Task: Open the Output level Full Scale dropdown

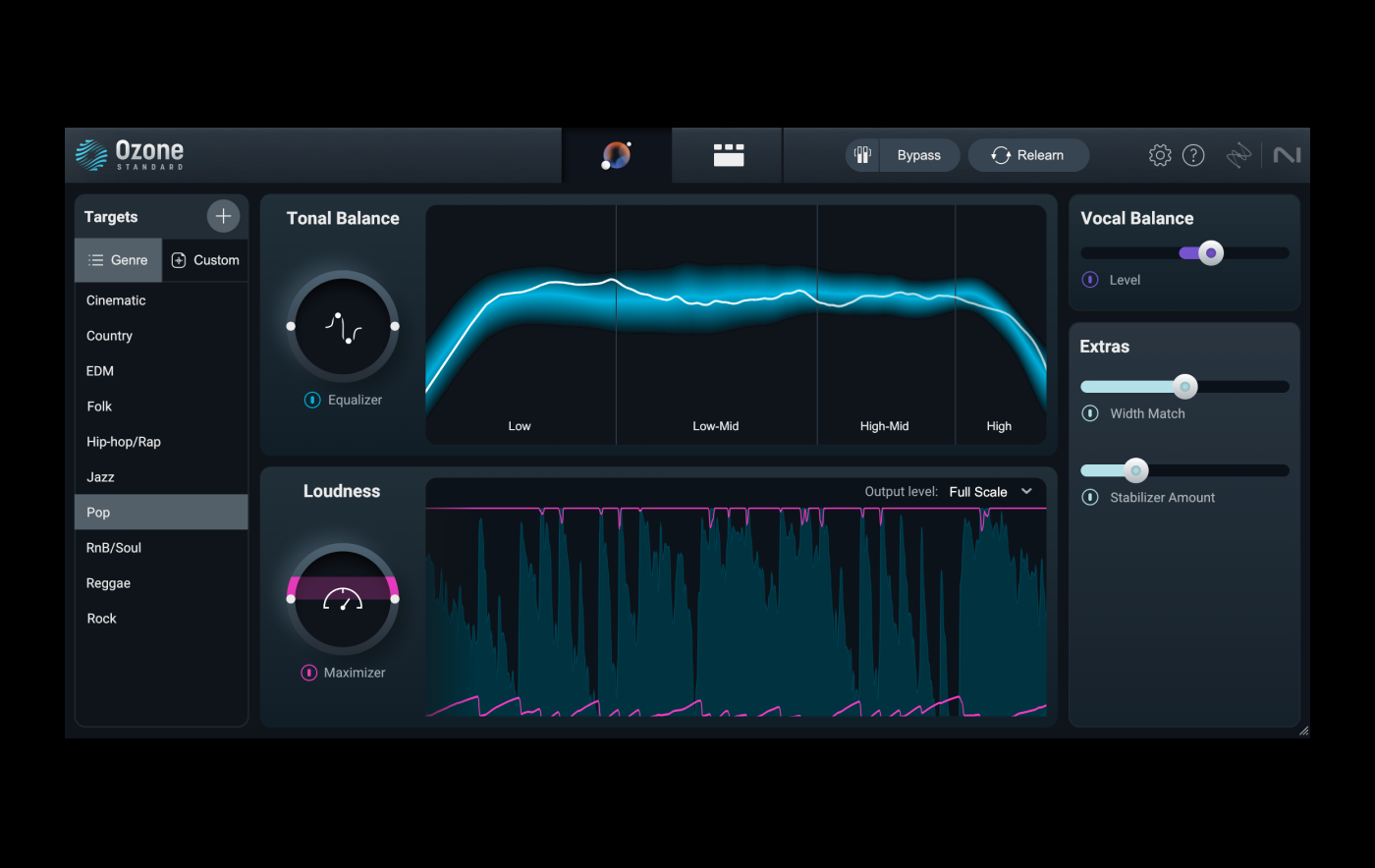Action: 990,491
